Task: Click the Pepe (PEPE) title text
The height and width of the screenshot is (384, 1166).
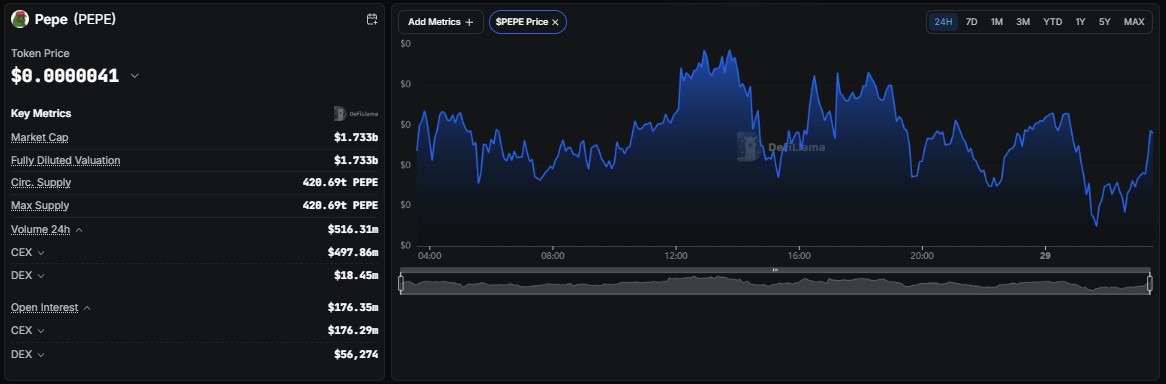Action: [x=75, y=19]
